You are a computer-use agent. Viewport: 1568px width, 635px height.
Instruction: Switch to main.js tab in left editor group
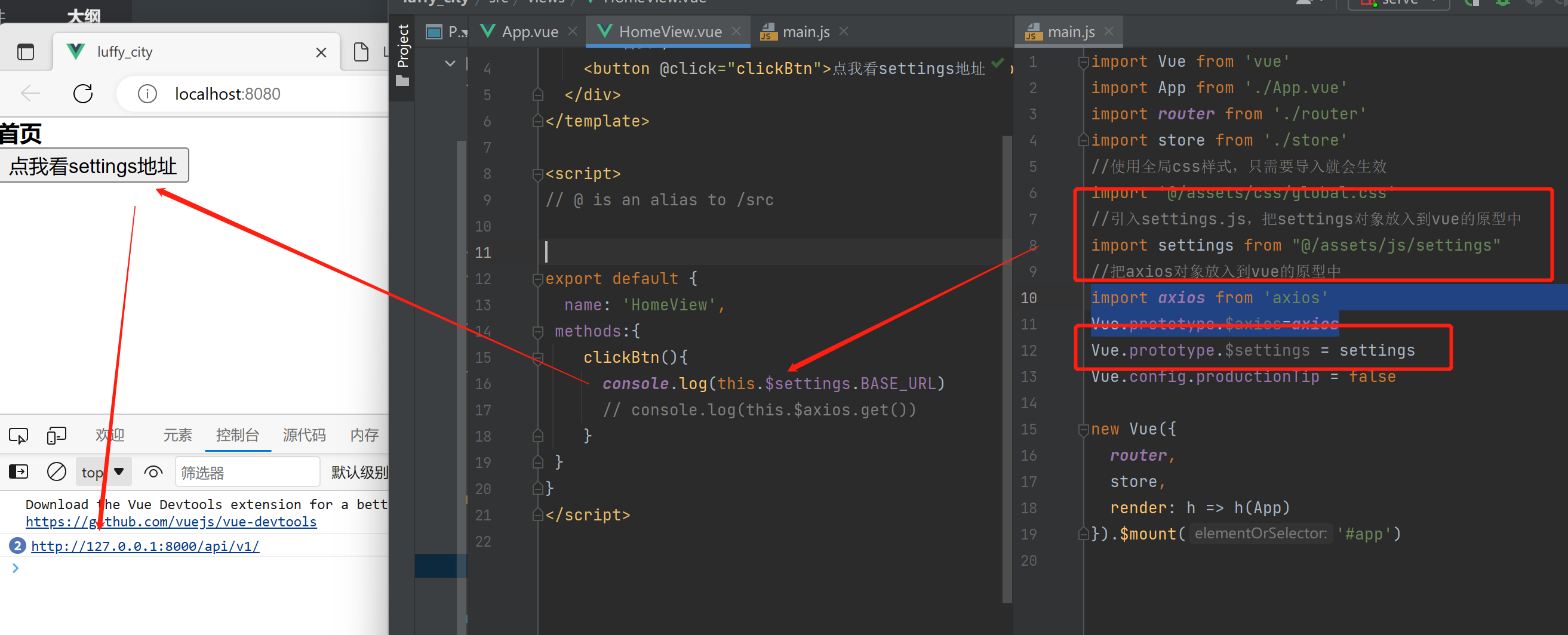(x=795, y=32)
